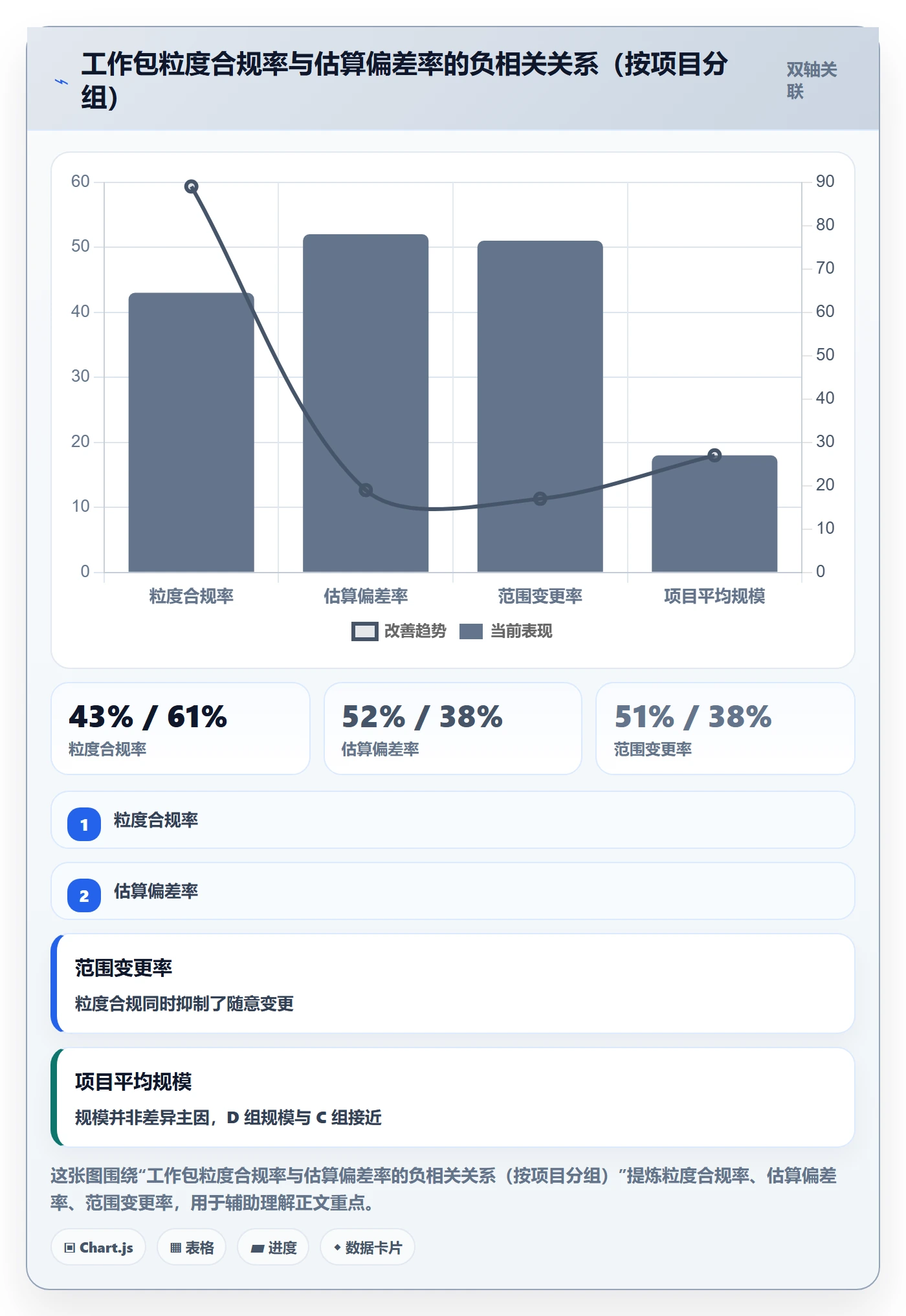Click the 双轴关联 label in the header

click(812, 80)
